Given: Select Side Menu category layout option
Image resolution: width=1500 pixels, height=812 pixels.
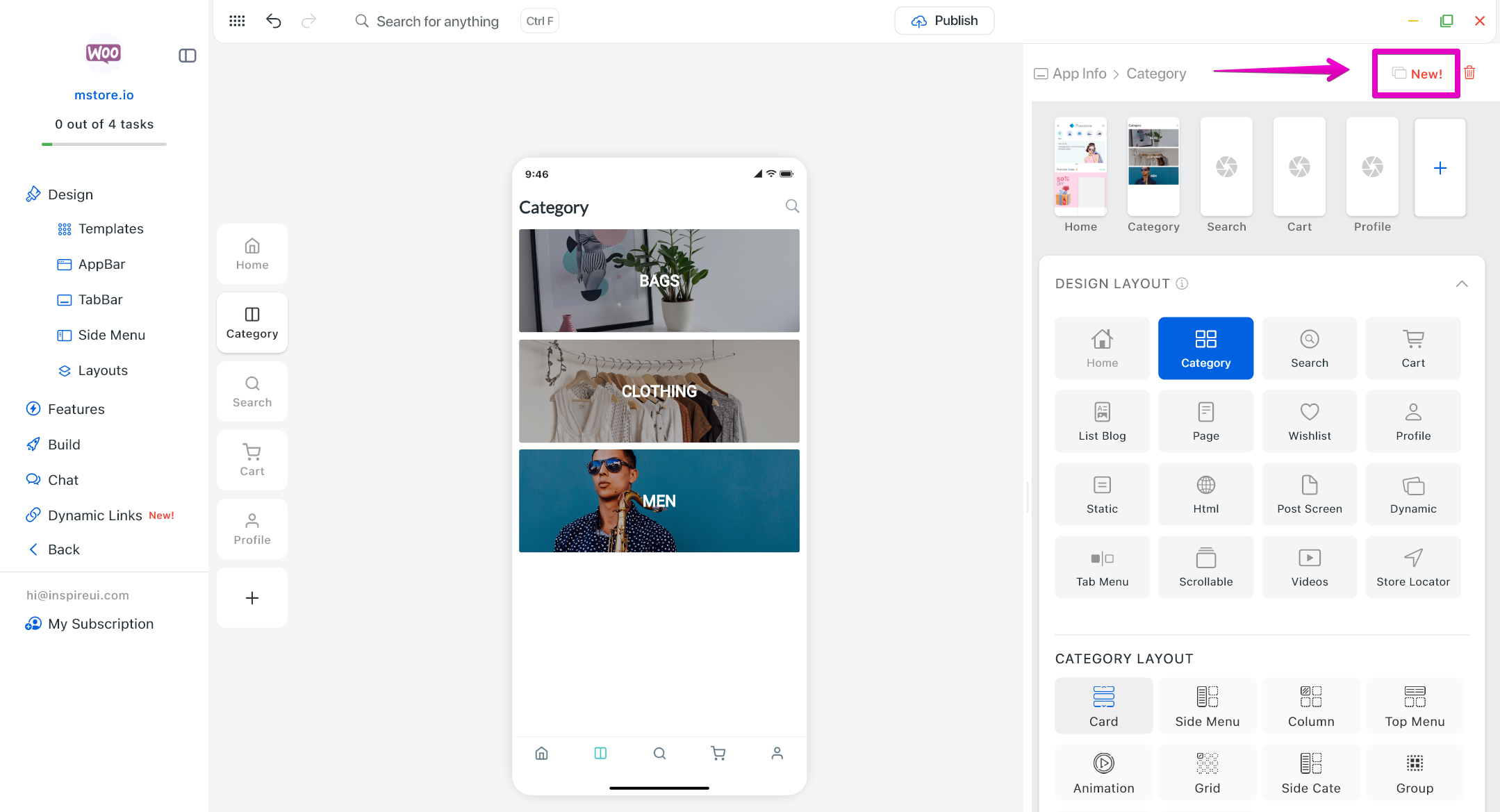Looking at the screenshot, I should pyautogui.click(x=1207, y=706).
